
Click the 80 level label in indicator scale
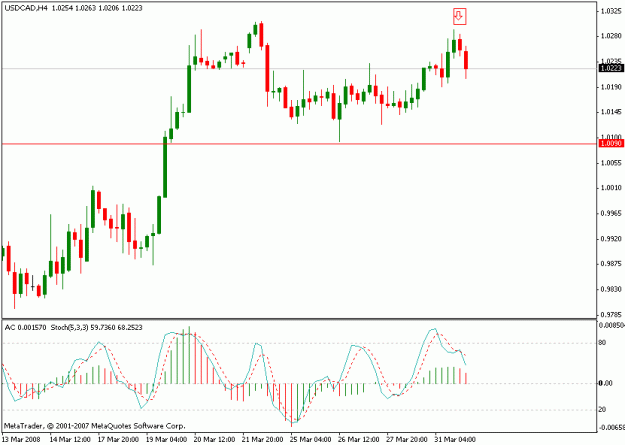tap(602, 343)
